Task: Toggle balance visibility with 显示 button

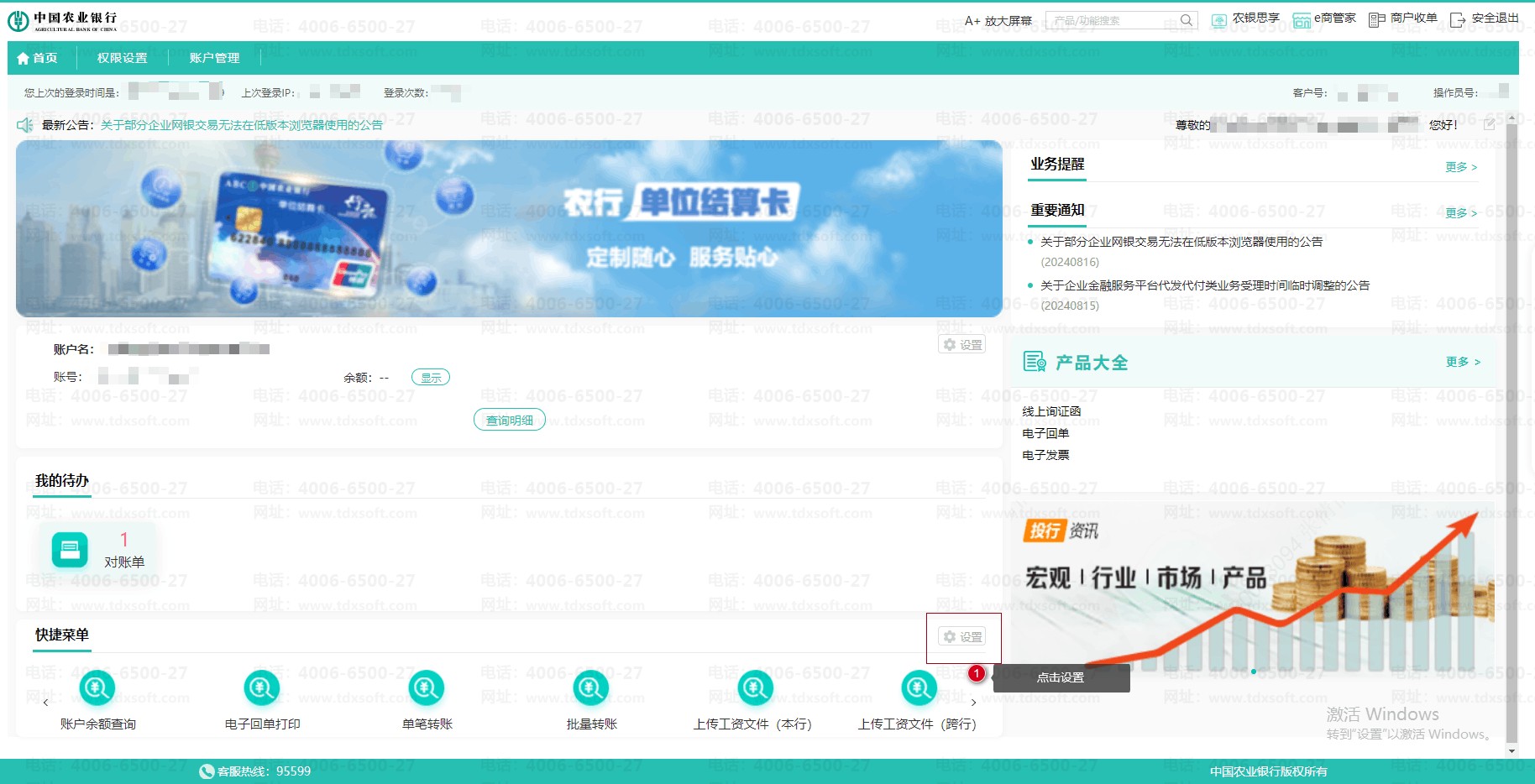Action: pyautogui.click(x=431, y=378)
